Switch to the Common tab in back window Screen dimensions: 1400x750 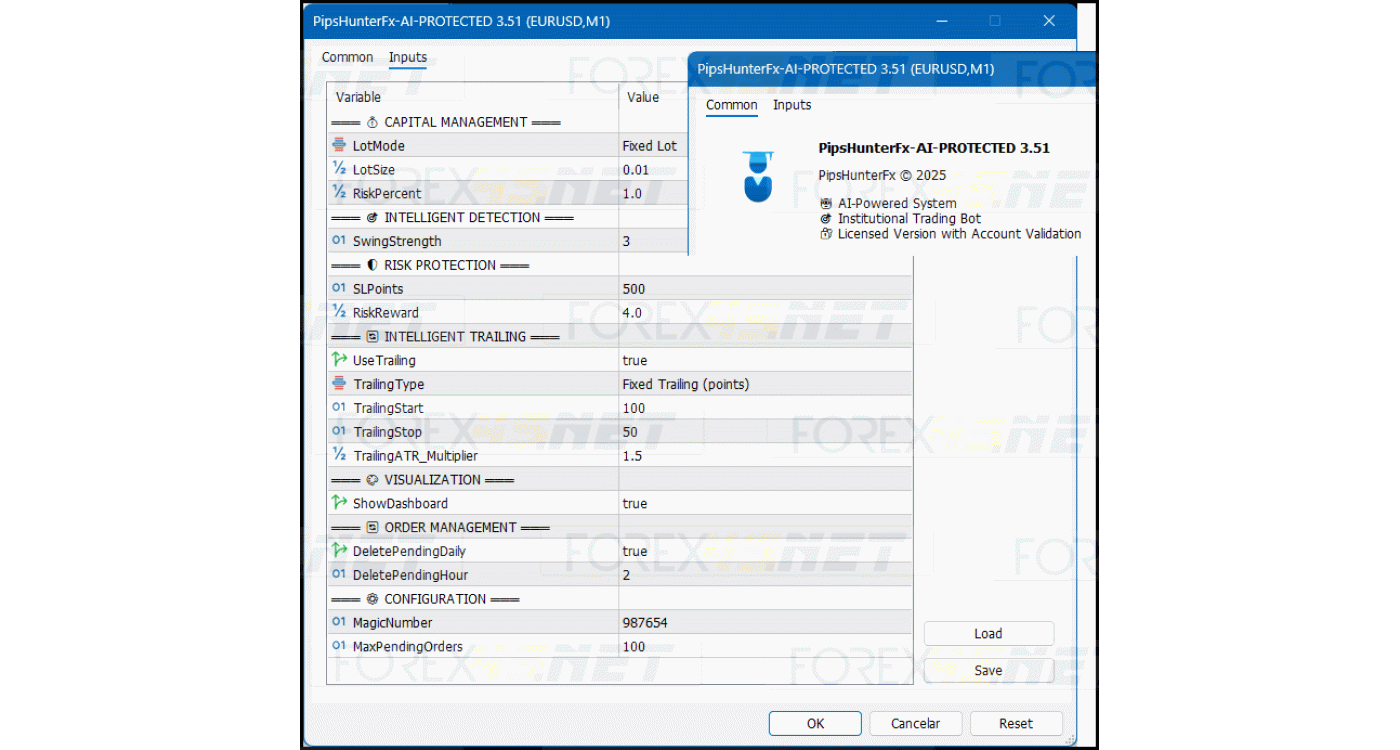[x=347, y=58]
